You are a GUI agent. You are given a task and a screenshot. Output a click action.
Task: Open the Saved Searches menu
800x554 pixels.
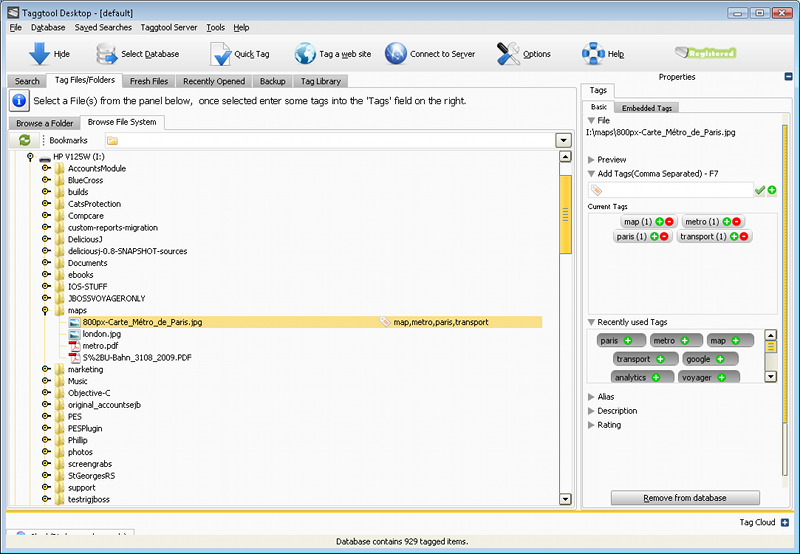[x=103, y=28]
